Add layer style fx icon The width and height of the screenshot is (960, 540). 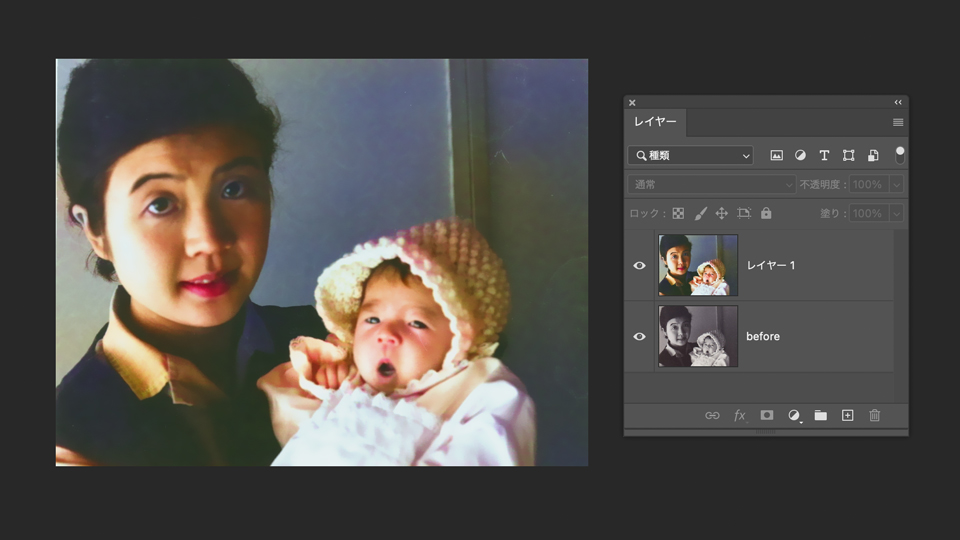tap(740, 415)
